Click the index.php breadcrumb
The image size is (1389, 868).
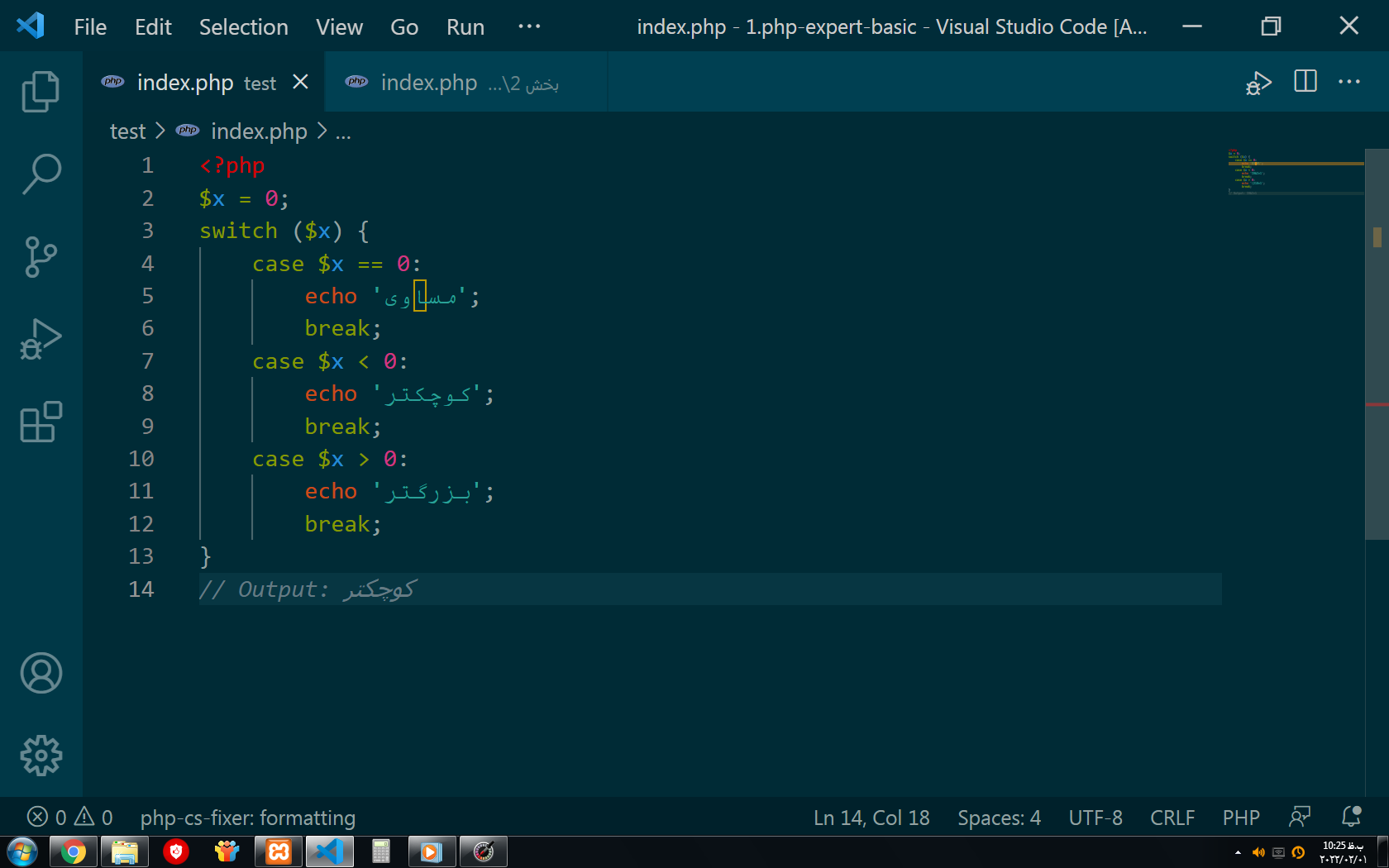[x=259, y=131]
